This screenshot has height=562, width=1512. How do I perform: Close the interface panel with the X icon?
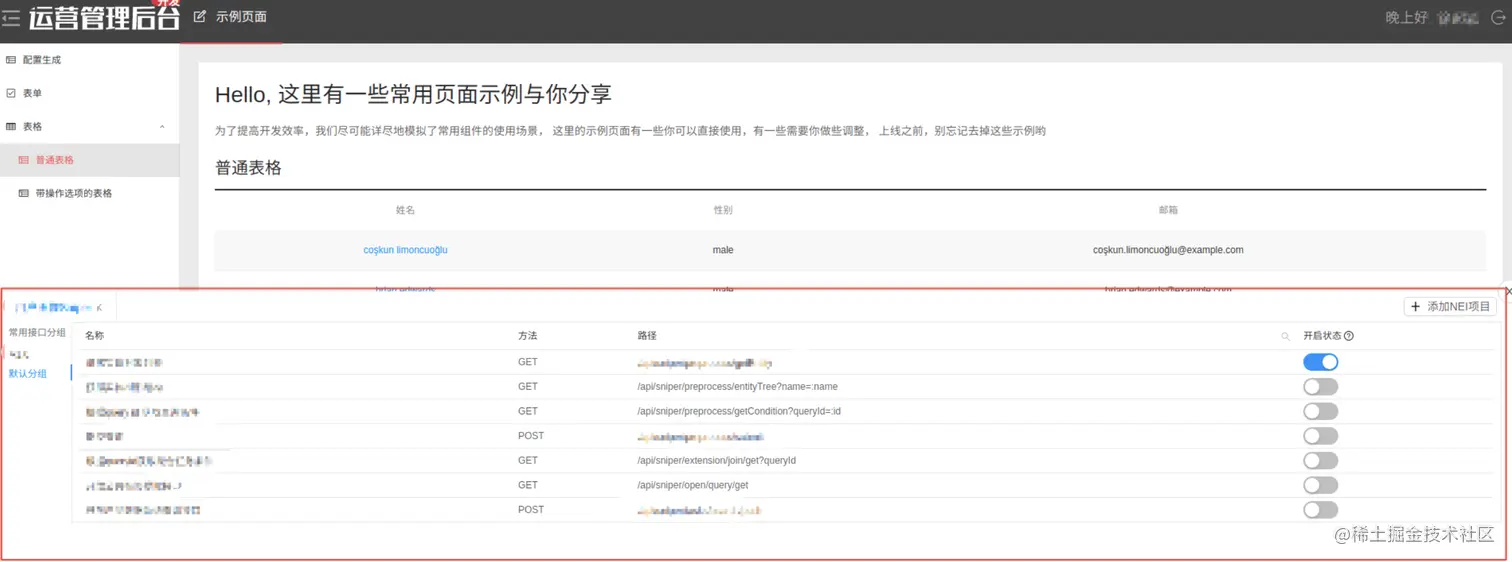1508,291
